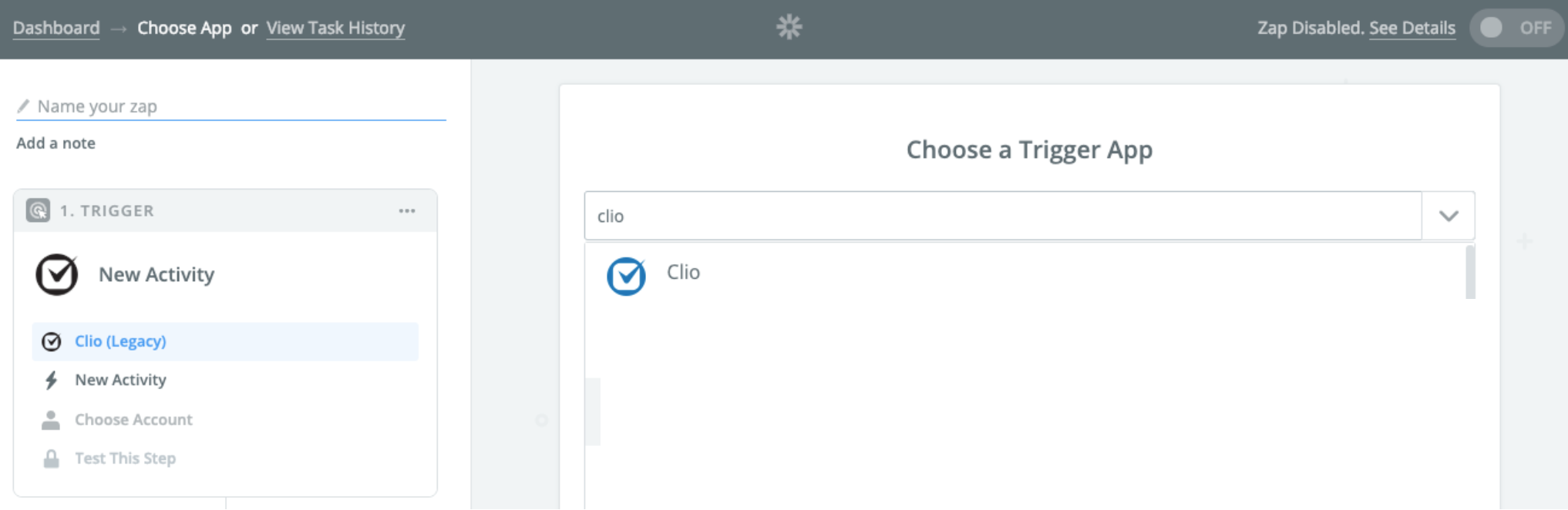Image resolution: width=1568 pixels, height=510 pixels.
Task: Click the lock icon beside Test This Step
Action: click(51, 458)
